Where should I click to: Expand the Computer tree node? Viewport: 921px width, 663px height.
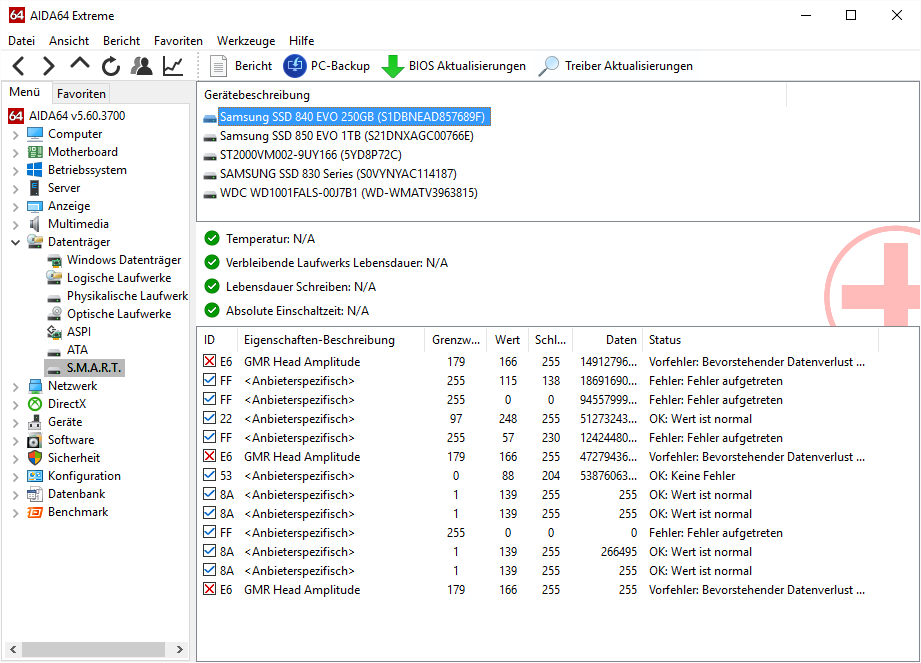point(16,135)
